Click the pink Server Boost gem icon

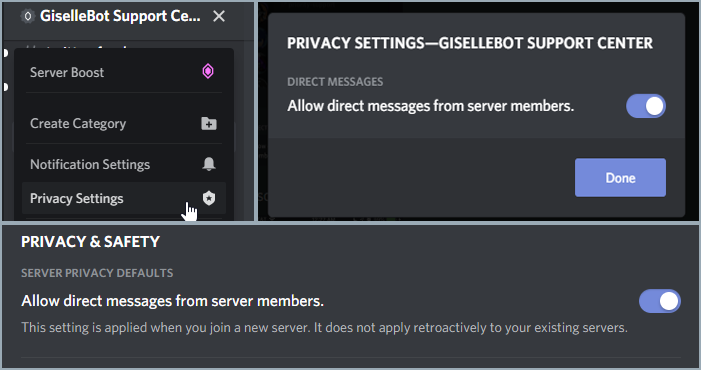[208, 71]
